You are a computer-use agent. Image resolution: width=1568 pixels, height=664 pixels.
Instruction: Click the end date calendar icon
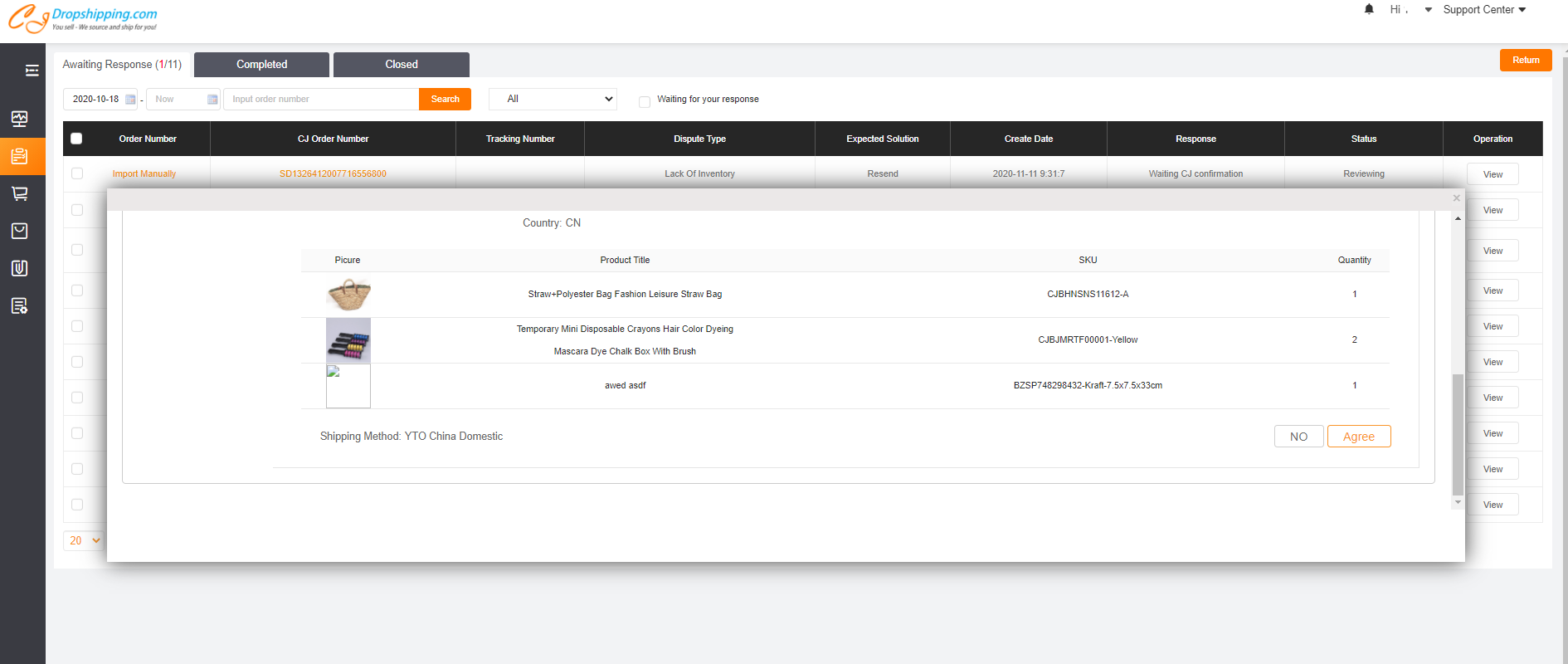[x=212, y=100]
